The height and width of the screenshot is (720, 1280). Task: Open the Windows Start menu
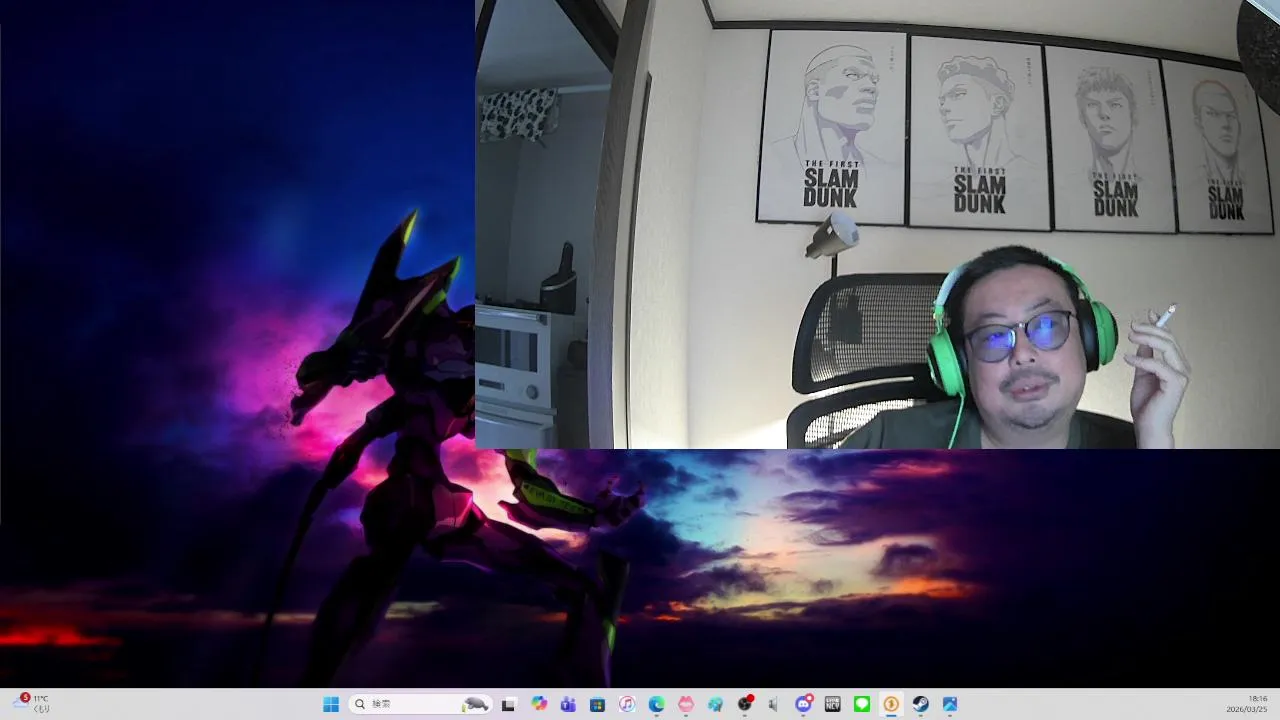331,704
